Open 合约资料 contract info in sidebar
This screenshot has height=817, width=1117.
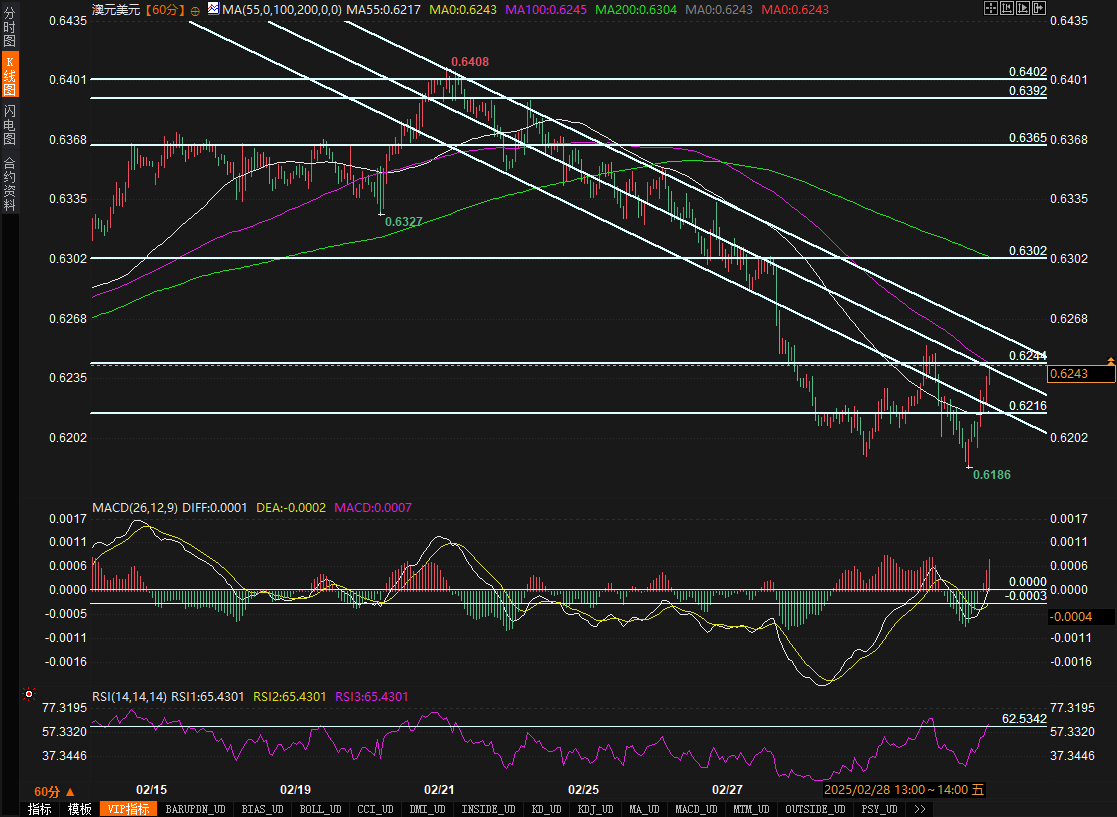point(10,184)
